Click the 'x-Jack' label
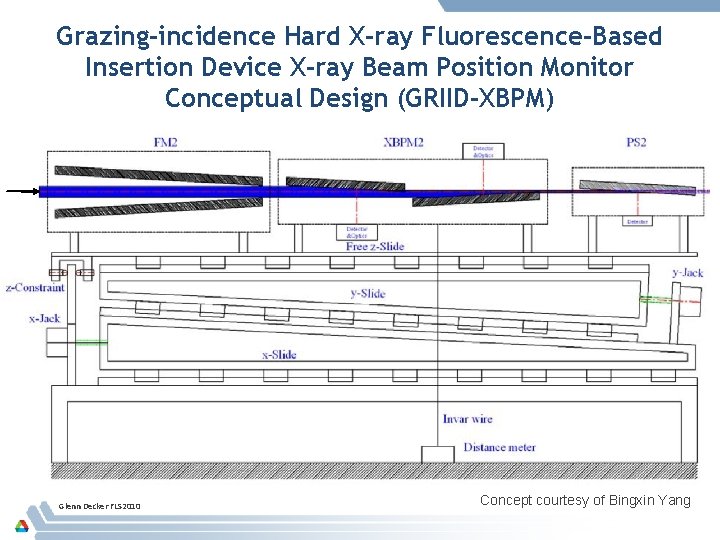Image resolution: width=720 pixels, height=540 pixels. tap(45, 318)
